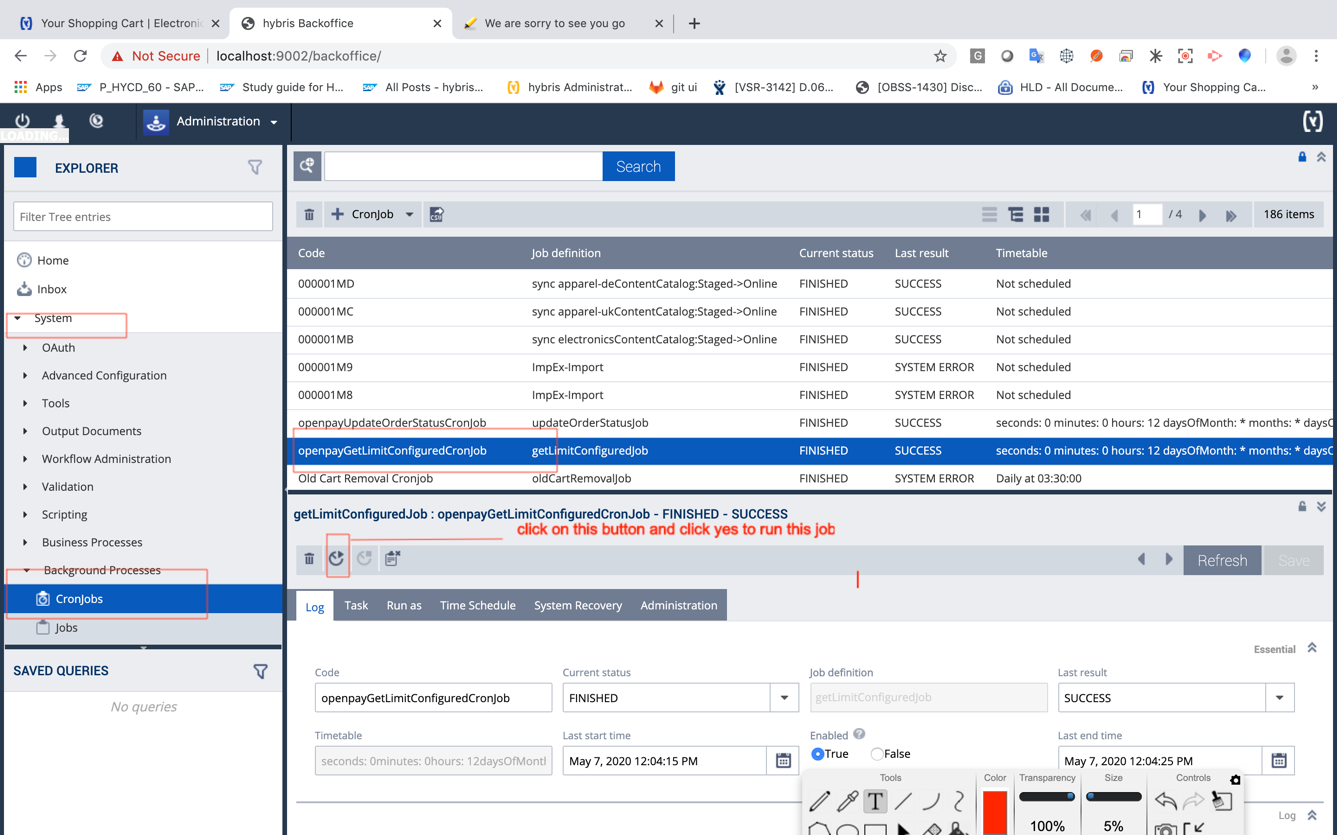Click the advanced search toggle icon
Image resolution: width=1337 pixels, height=835 pixels.
(x=307, y=166)
